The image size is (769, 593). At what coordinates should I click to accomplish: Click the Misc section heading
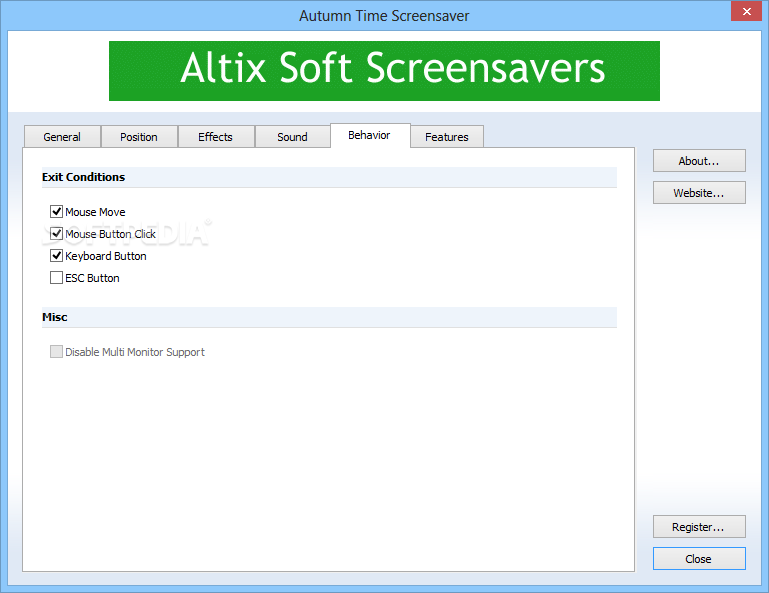coord(54,317)
